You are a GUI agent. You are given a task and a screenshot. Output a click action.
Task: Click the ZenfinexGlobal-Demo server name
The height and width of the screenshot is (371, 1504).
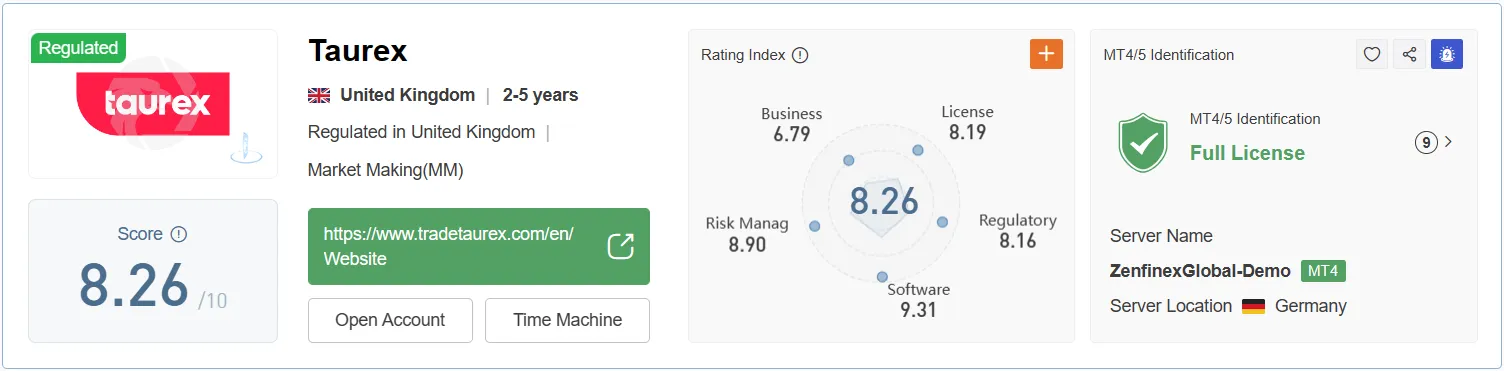tap(1200, 271)
